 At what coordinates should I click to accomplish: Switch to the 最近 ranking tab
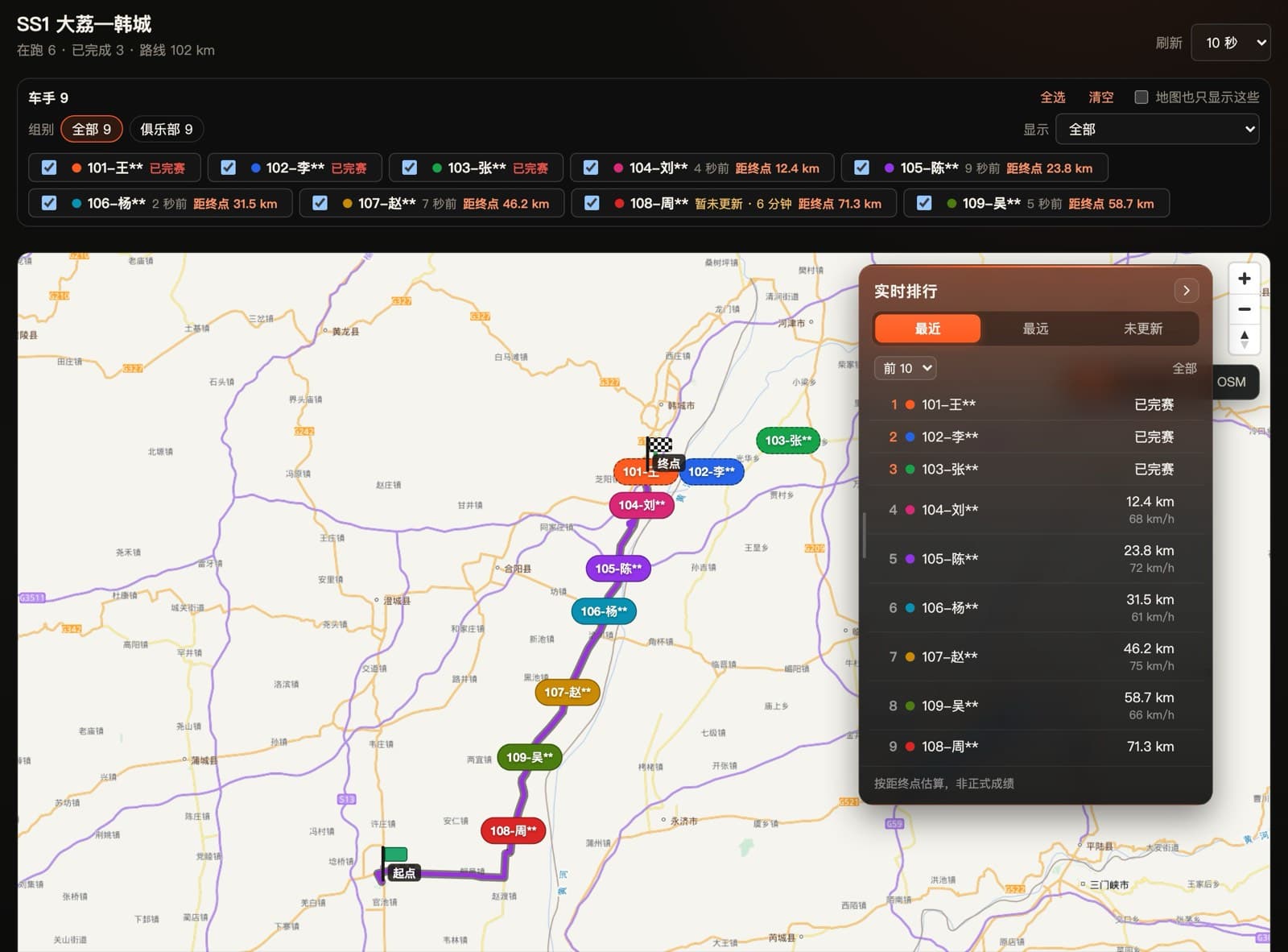pos(927,329)
